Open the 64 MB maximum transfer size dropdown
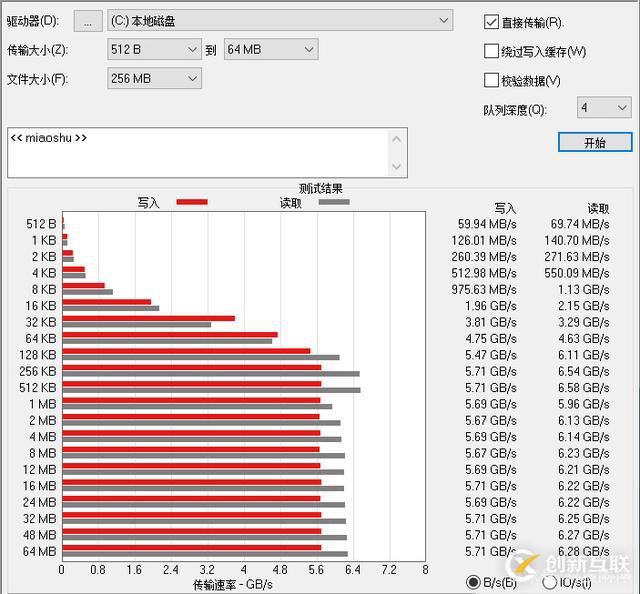 (x=271, y=49)
